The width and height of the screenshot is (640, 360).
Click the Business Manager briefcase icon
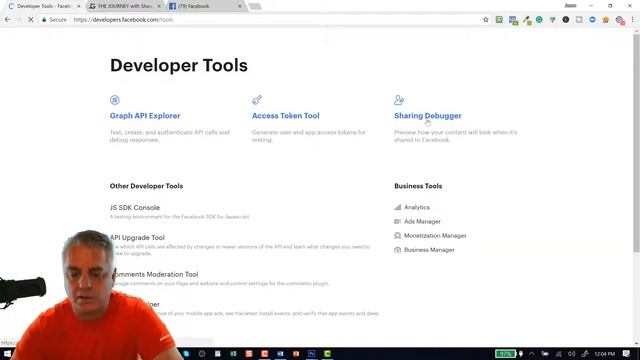click(398, 250)
